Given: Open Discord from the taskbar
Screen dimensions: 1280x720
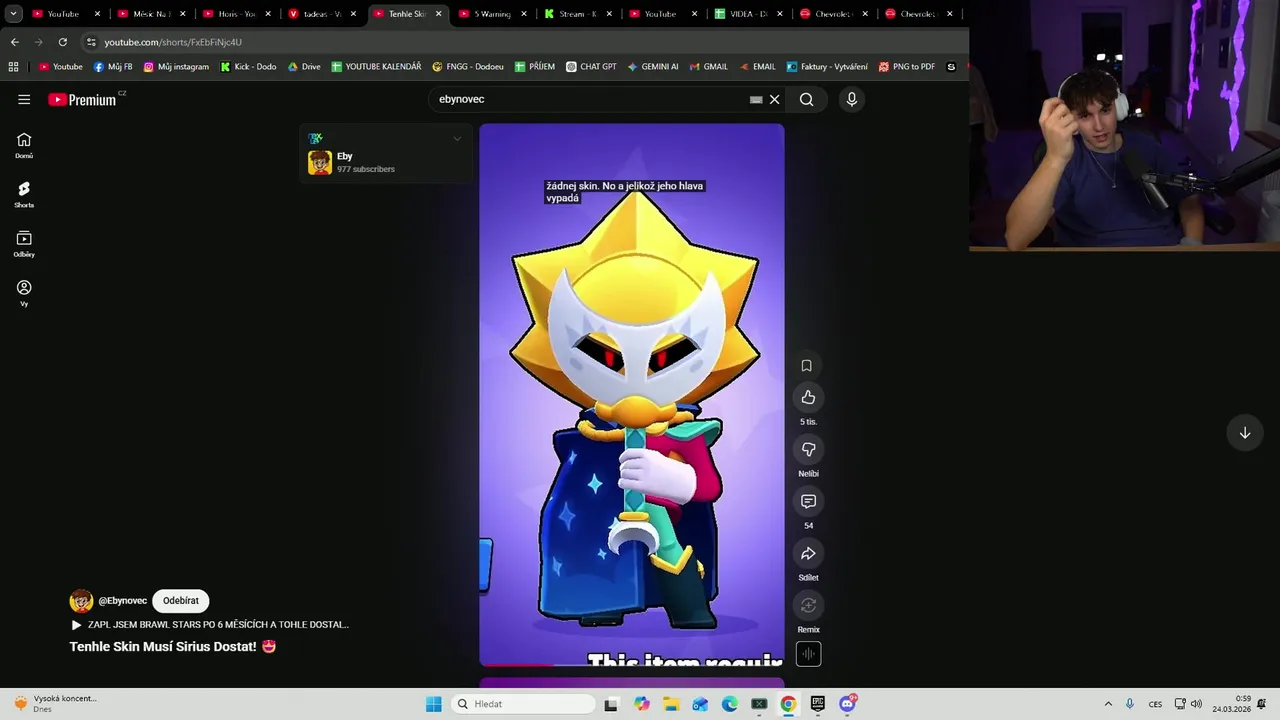Looking at the screenshot, I should [x=848, y=704].
